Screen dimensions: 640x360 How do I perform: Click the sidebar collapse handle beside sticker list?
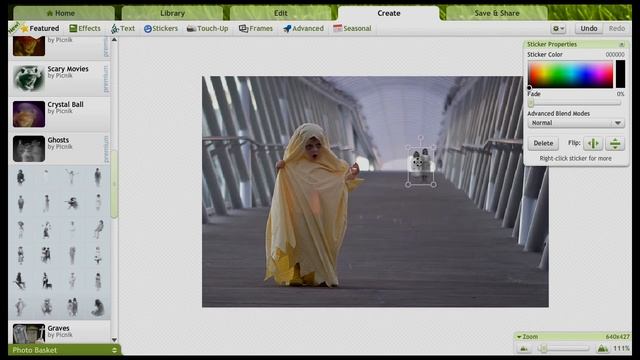[114, 184]
